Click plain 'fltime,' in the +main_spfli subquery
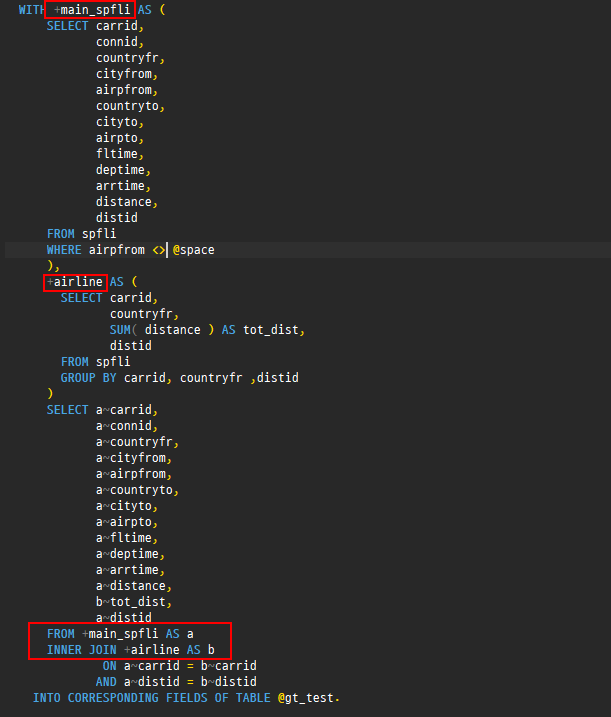This screenshot has width=611, height=717. coord(120,154)
